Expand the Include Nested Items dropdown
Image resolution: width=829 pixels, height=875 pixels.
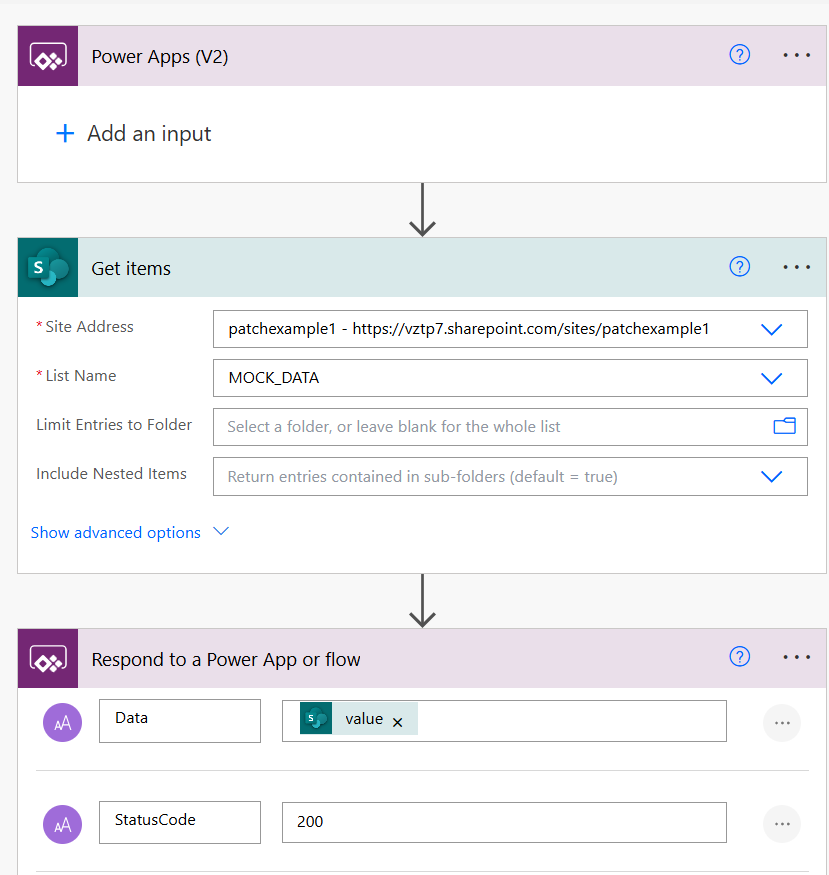click(772, 477)
